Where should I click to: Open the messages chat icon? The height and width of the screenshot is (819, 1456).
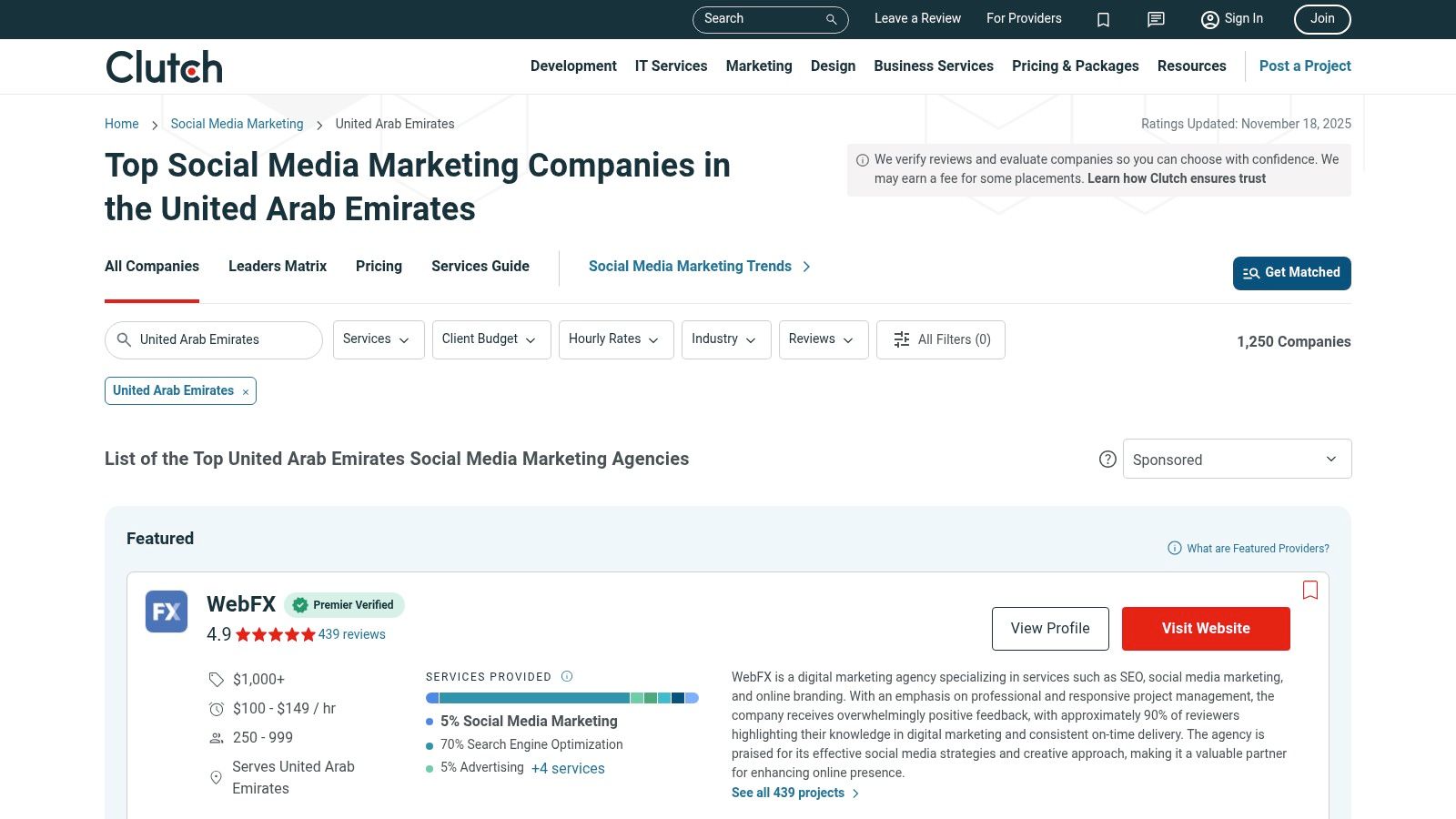(1156, 19)
